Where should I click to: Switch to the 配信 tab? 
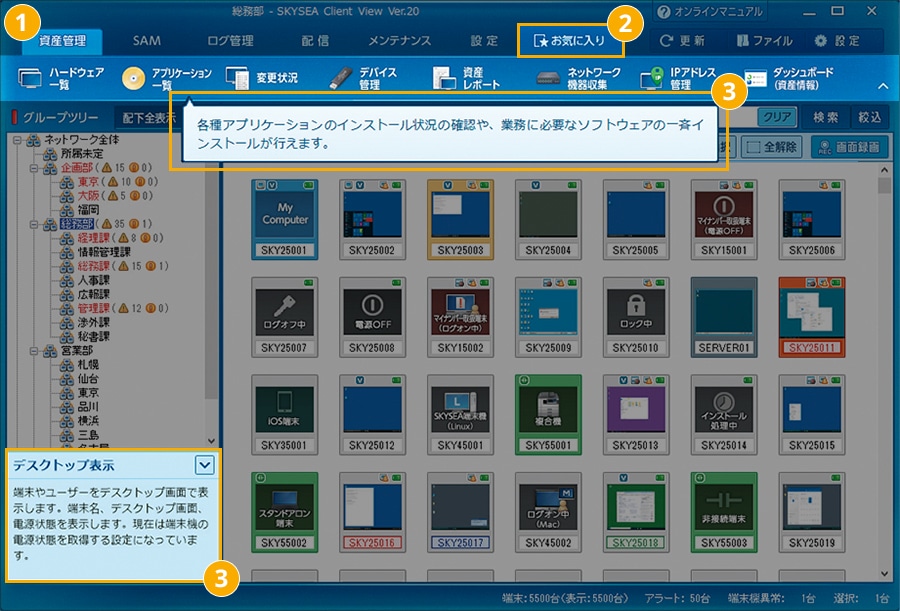coord(315,41)
